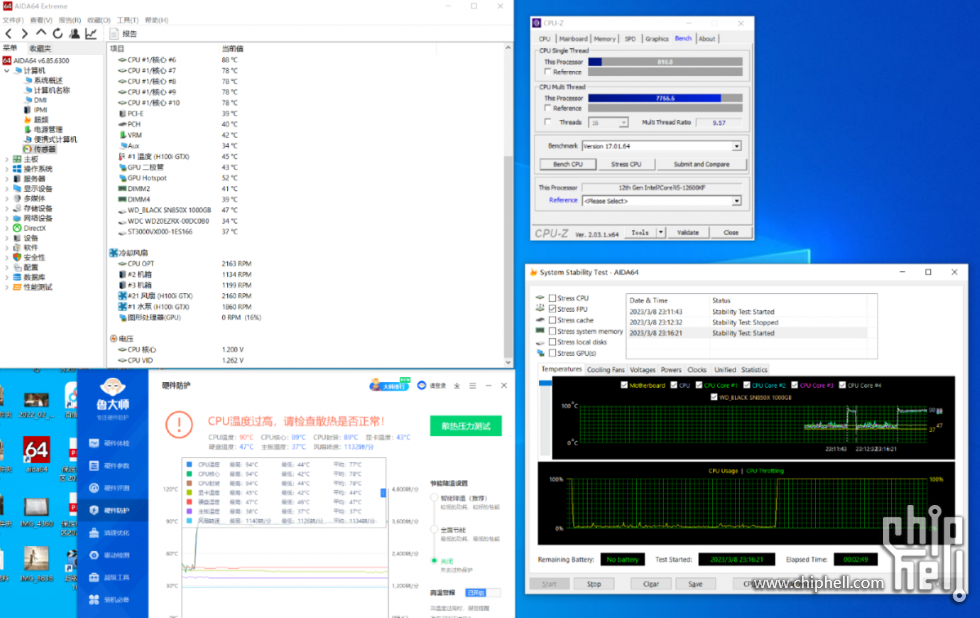Expand the 显示设备 tree node
Image resolution: width=980 pixels, height=618 pixels.
coord(7,189)
